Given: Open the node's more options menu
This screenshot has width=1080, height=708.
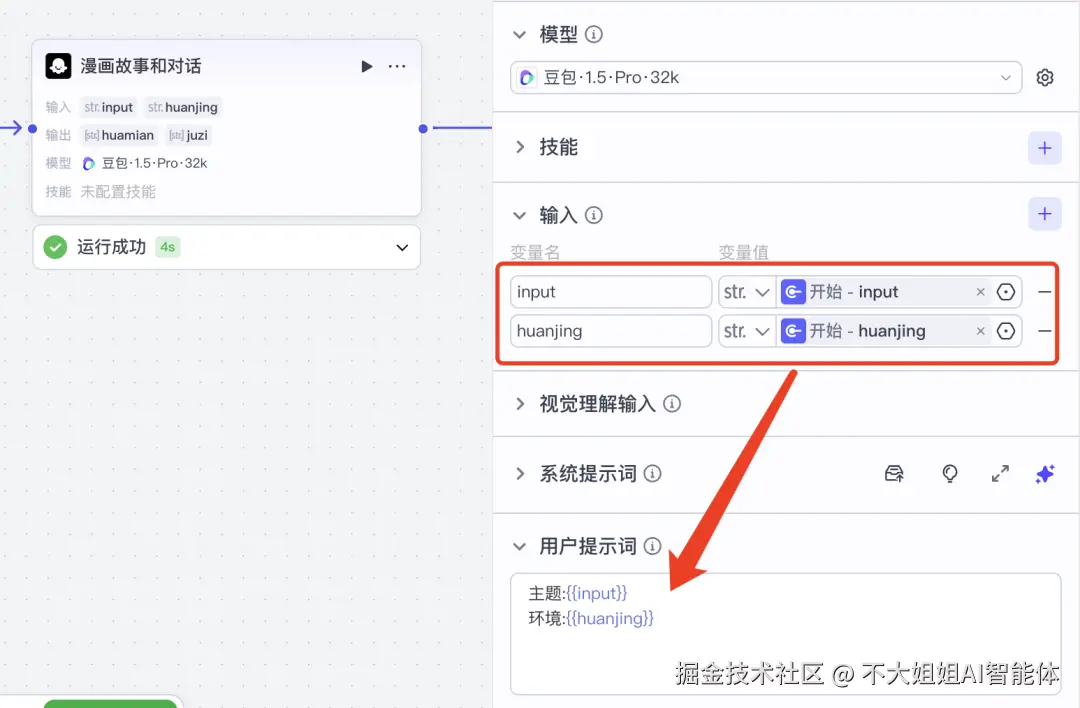Looking at the screenshot, I should 397,65.
